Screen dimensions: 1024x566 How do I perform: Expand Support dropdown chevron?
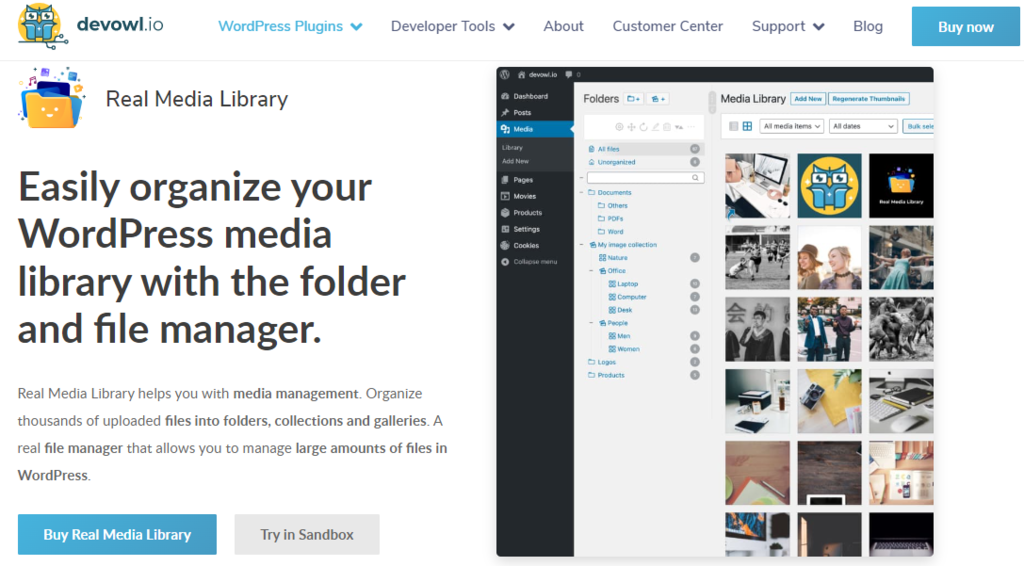tap(818, 27)
